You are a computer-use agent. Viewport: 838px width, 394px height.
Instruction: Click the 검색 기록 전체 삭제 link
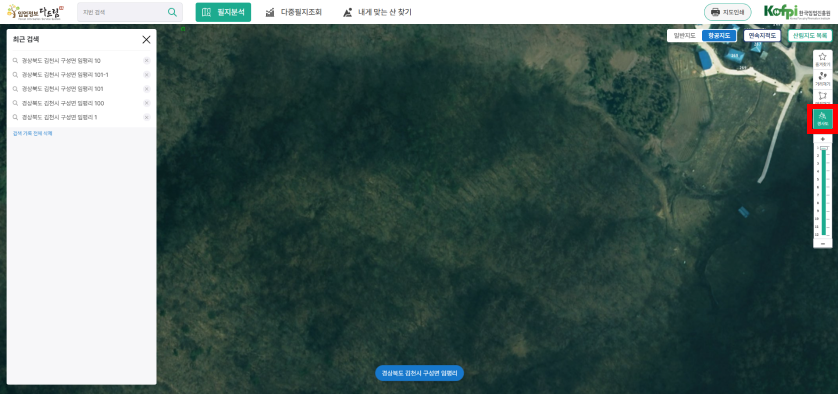pos(33,133)
